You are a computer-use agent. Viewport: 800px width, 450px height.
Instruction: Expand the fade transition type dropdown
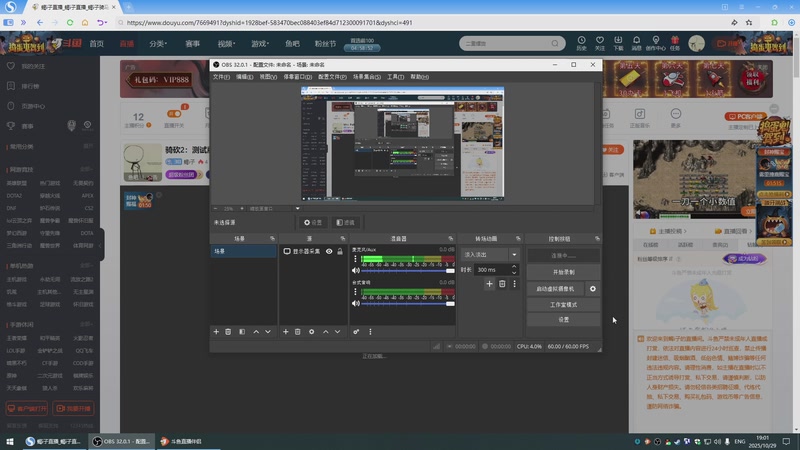[515, 255]
